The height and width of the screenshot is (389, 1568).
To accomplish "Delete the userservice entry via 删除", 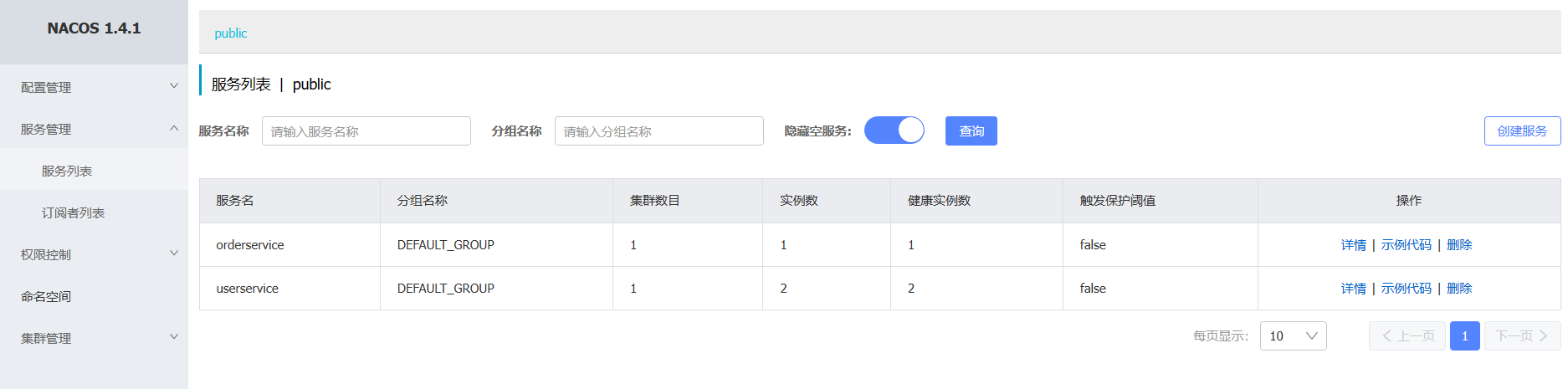I will pyautogui.click(x=1459, y=289).
